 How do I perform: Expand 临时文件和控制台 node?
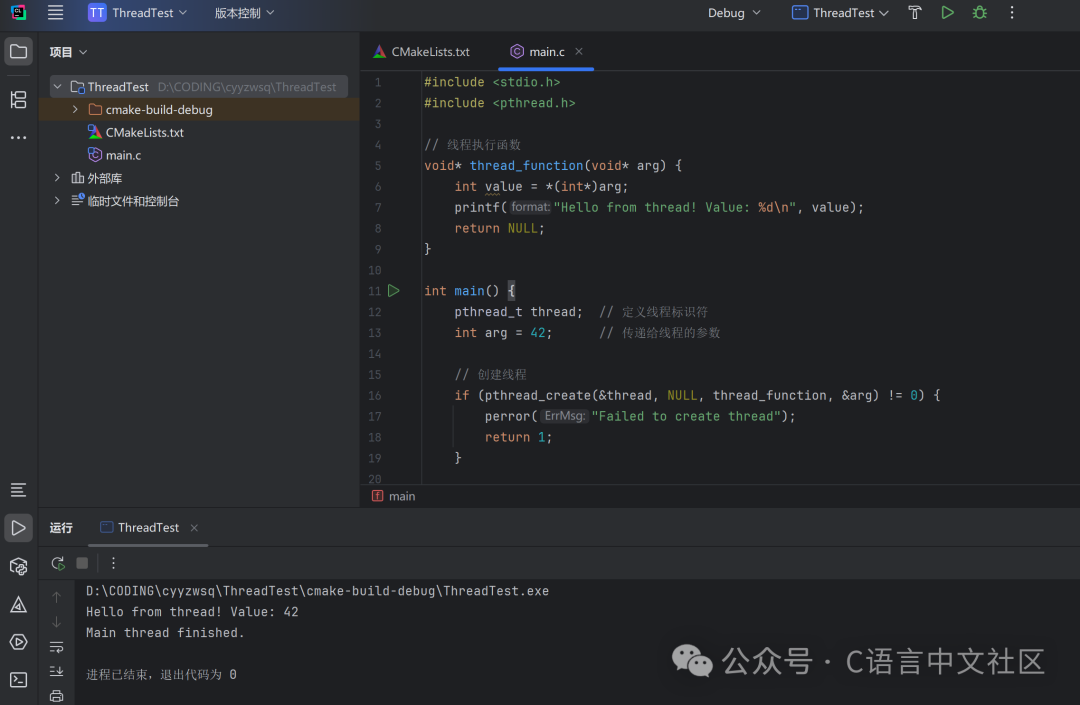pos(57,200)
